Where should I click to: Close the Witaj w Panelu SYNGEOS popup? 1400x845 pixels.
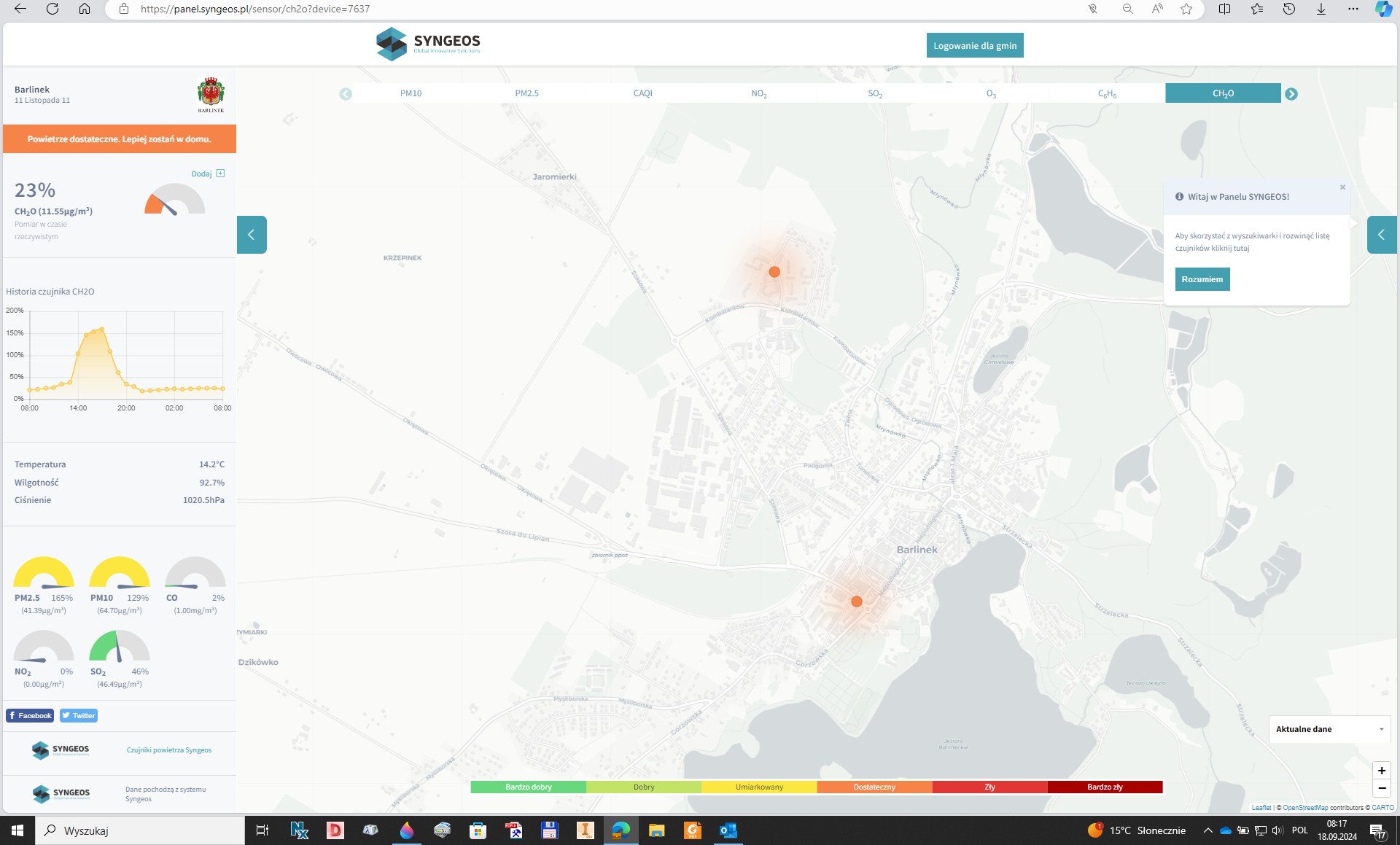(x=1342, y=187)
